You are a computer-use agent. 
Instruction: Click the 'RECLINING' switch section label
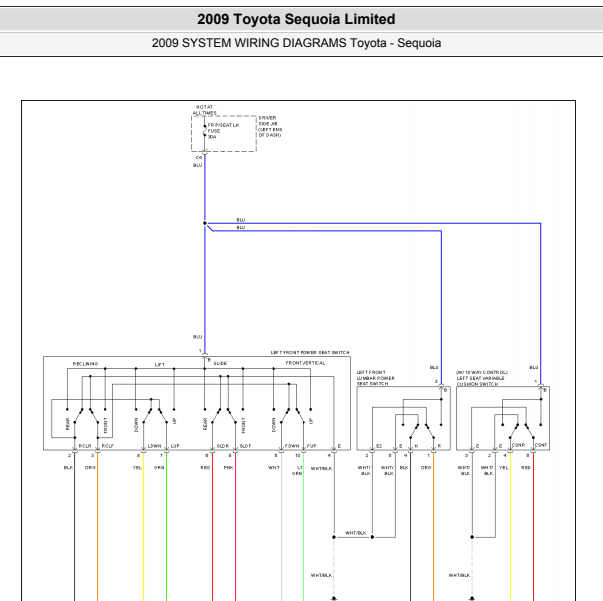click(x=85, y=364)
